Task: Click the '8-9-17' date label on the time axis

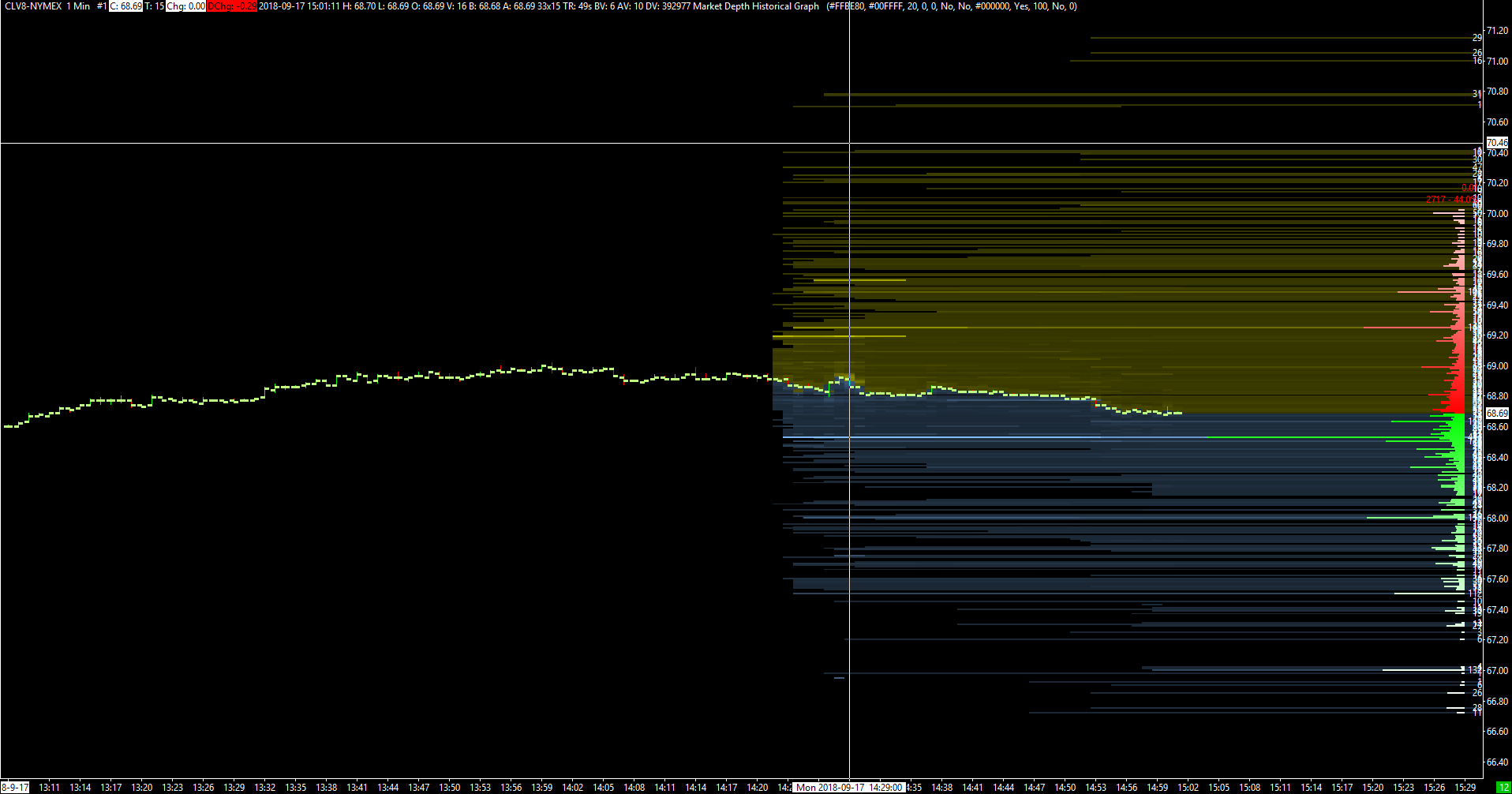Action: pos(15,788)
